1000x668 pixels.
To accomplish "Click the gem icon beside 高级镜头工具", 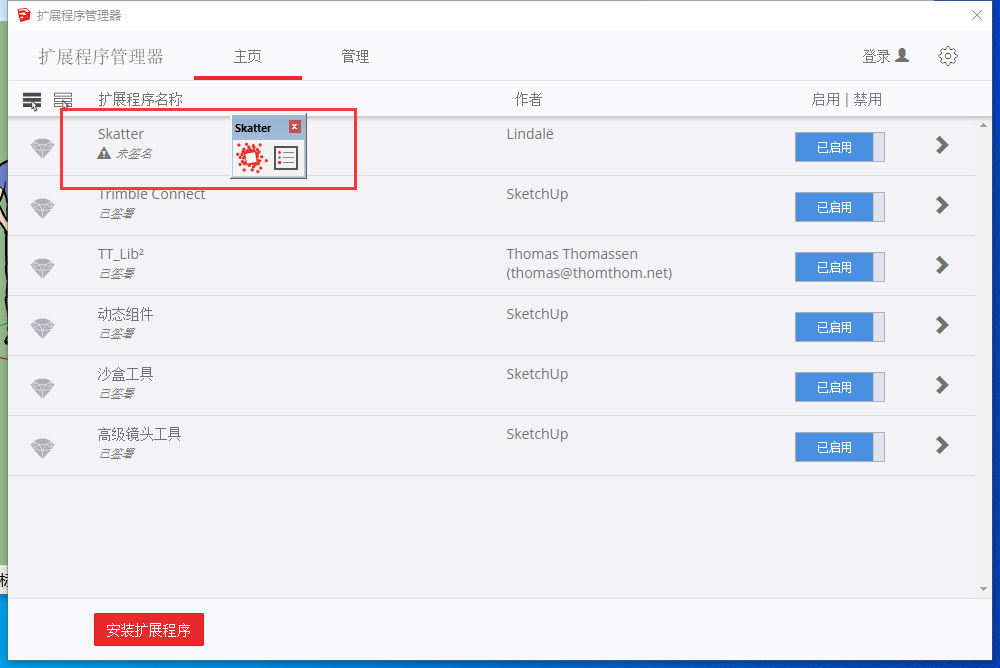I will (x=43, y=448).
